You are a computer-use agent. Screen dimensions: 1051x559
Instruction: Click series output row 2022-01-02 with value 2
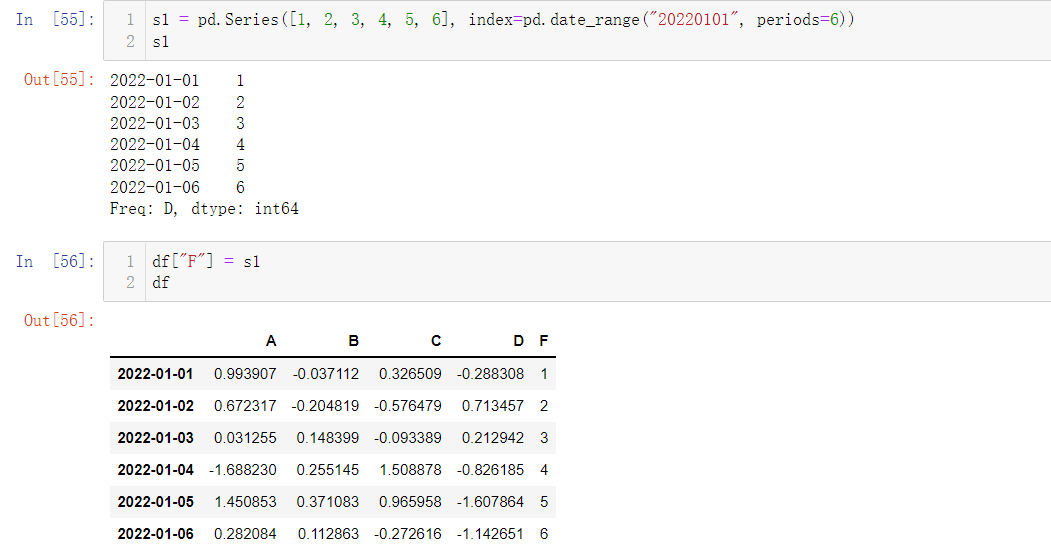point(177,102)
